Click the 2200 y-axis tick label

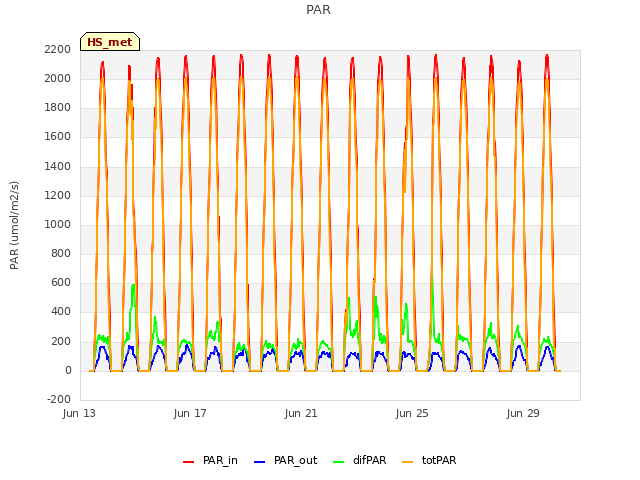click(x=58, y=49)
